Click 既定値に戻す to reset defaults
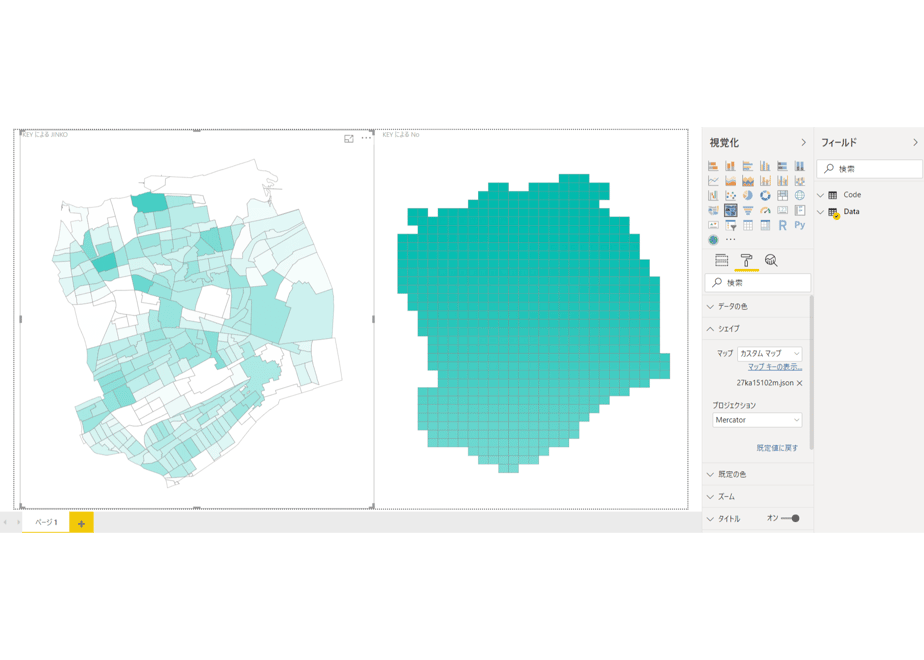Image resolution: width=924 pixels, height=660 pixels. click(x=777, y=448)
